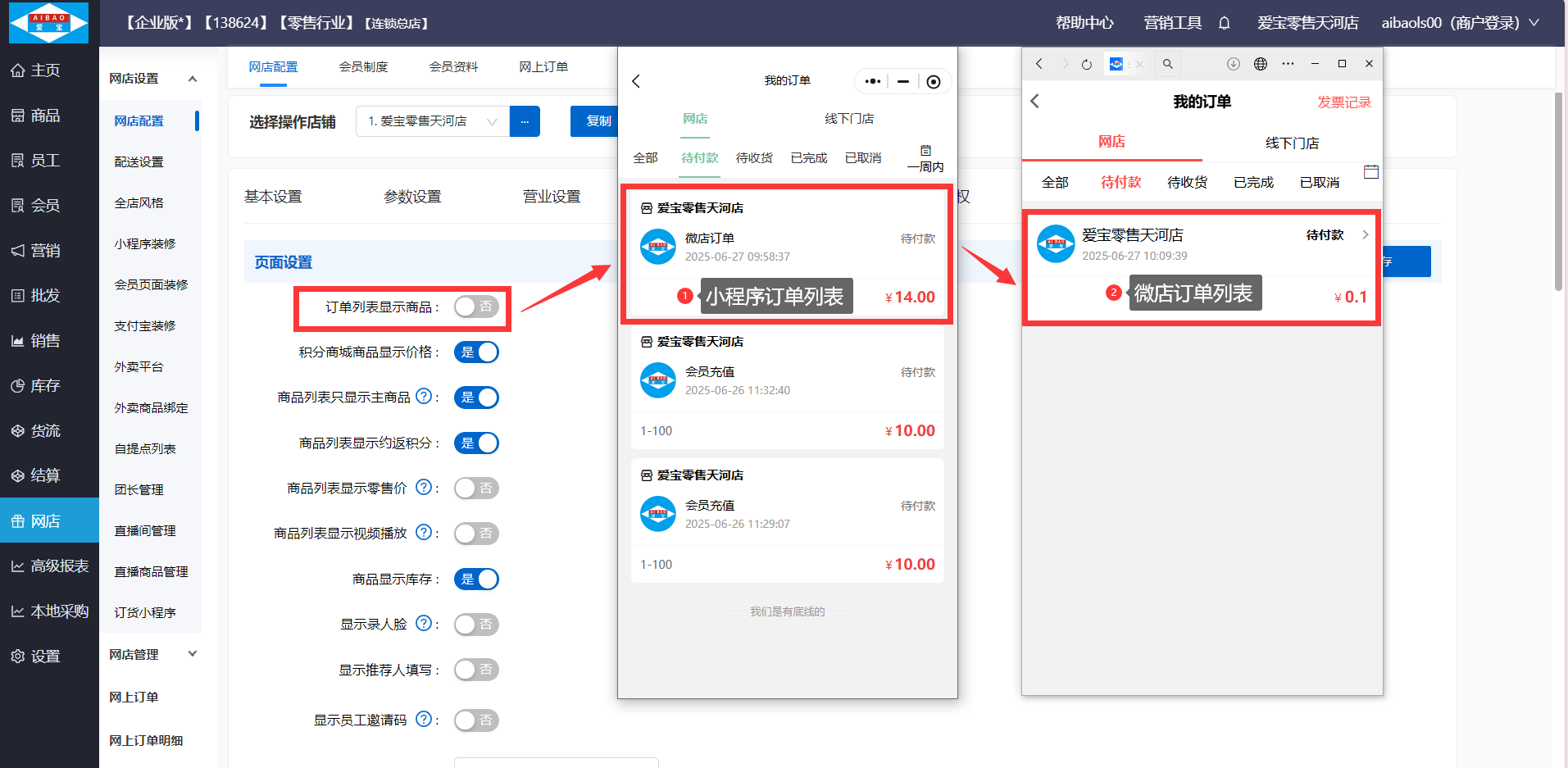1568x768 pixels.
Task: Open the three-dots menu in mini-program header
Action: pyautogui.click(x=873, y=81)
